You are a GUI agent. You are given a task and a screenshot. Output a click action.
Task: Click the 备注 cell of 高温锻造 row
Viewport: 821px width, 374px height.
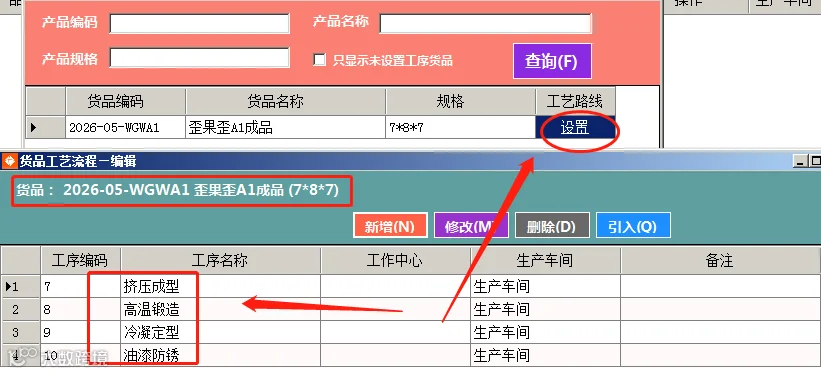(x=720, y=310)
